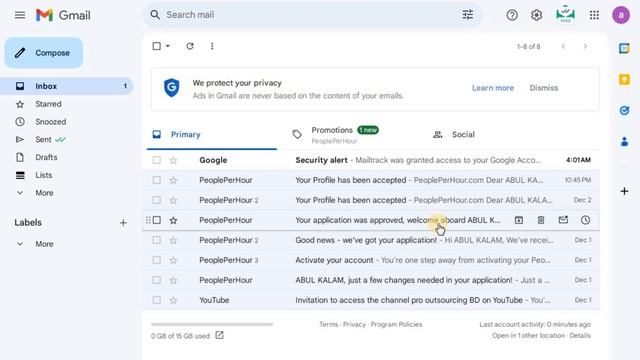Screen dimensions: 640x360
Task: Select the Dec 2 PeoplePerHour email checkbox
Action: [156, 200]
